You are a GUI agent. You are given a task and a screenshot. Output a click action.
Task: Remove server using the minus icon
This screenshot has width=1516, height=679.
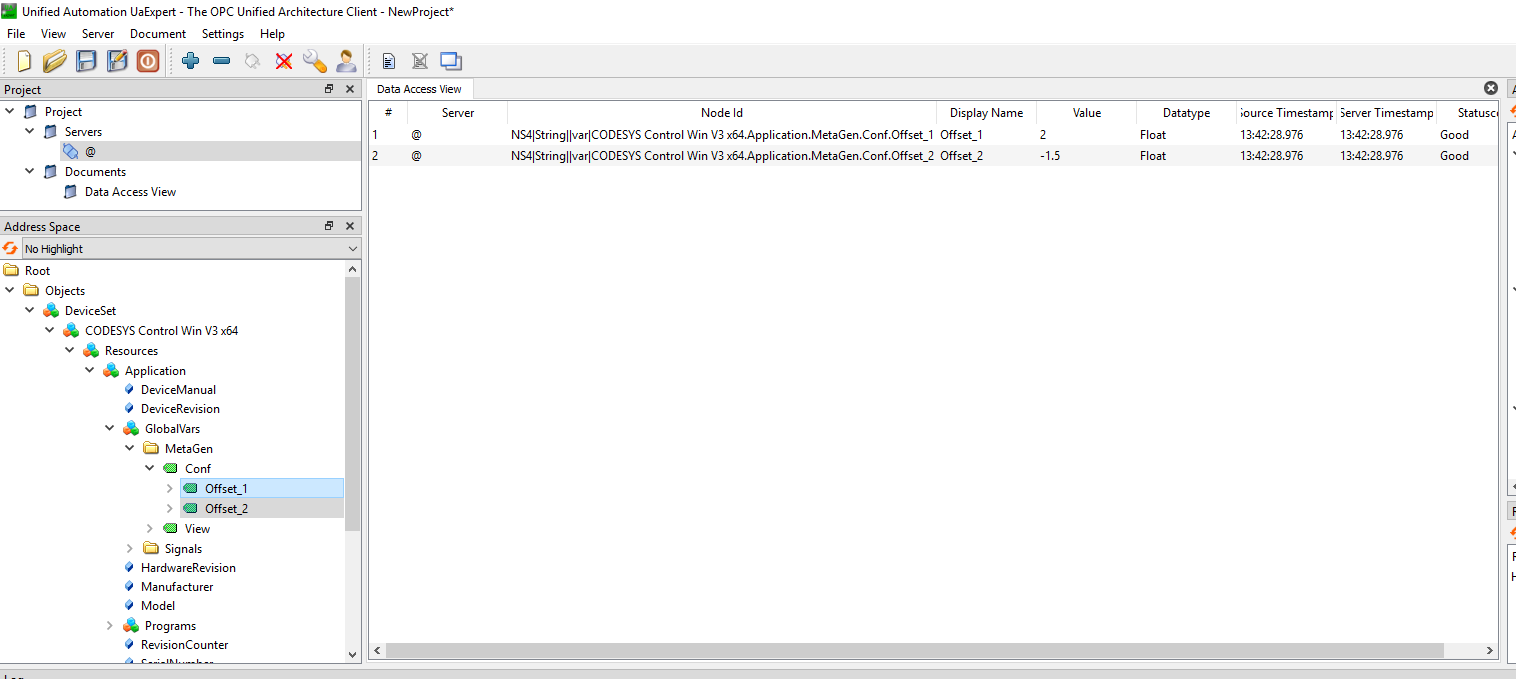[x=222, y=61]
